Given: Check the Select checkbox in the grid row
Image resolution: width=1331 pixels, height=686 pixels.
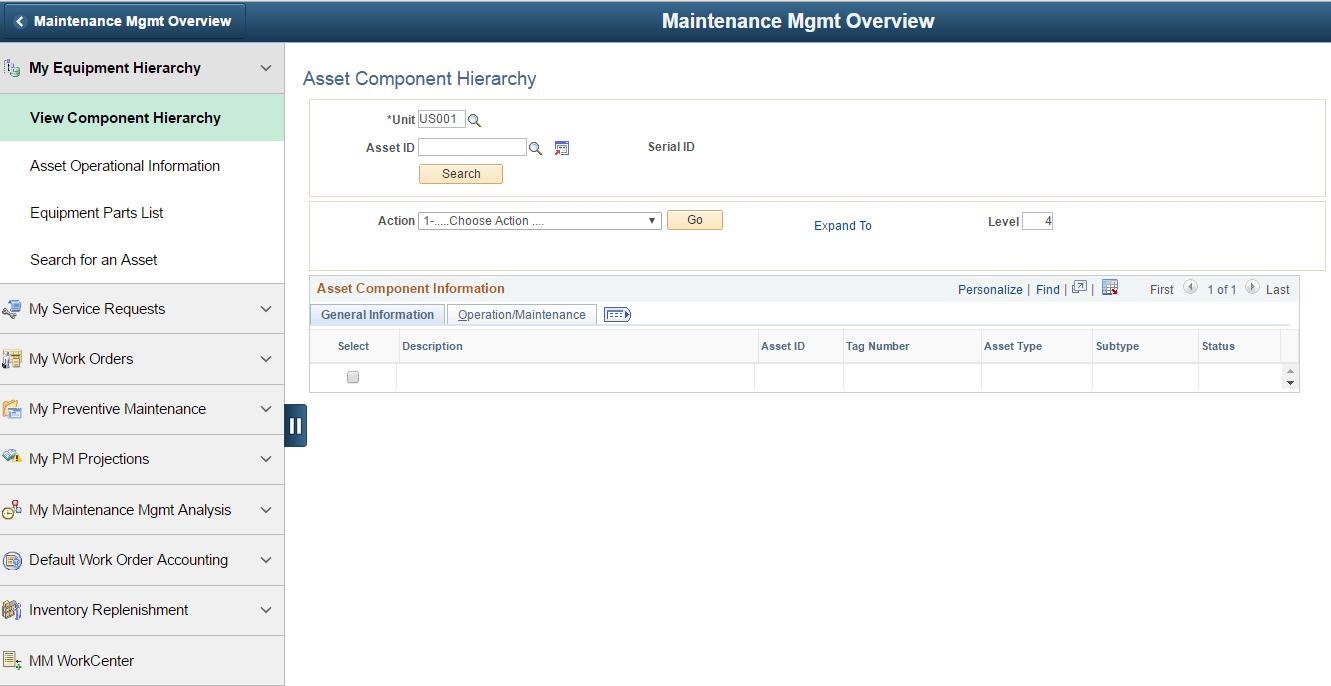Looking at the screenshot, I should click(x=353, y=377).
